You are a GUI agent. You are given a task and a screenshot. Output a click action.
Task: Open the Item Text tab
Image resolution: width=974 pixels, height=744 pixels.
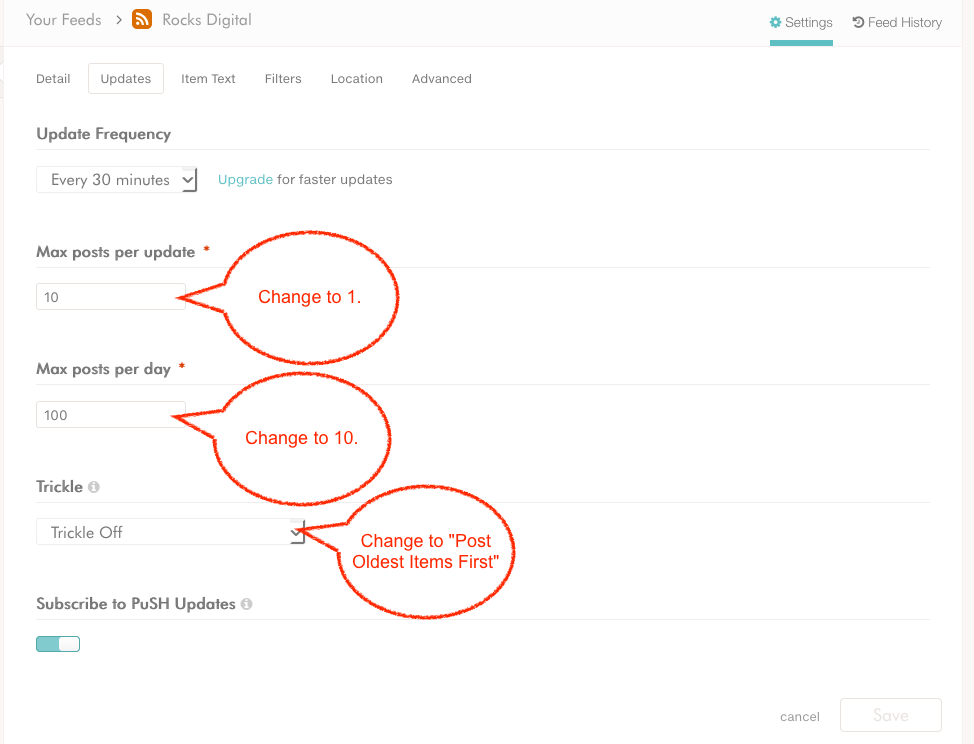tap(208, 79)
